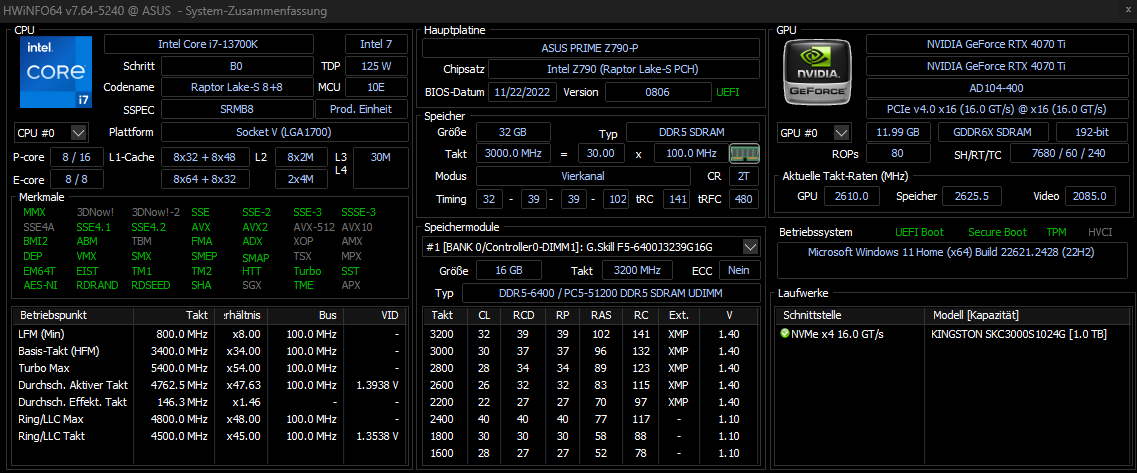Click the Prod. Einheit field
Viewport: 1137px width, 473px height.
[361, 110]
